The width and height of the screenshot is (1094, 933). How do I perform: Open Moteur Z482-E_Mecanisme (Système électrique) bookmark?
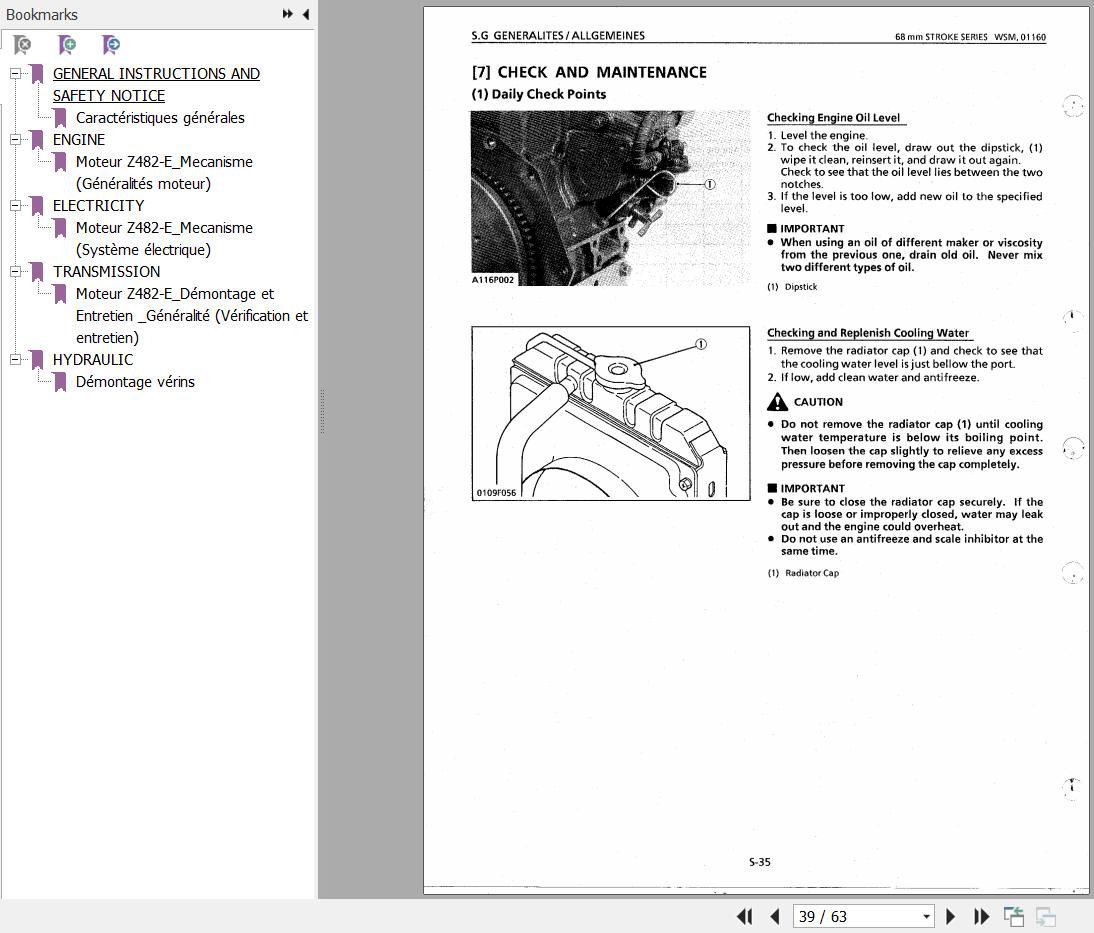click(164, 239)
